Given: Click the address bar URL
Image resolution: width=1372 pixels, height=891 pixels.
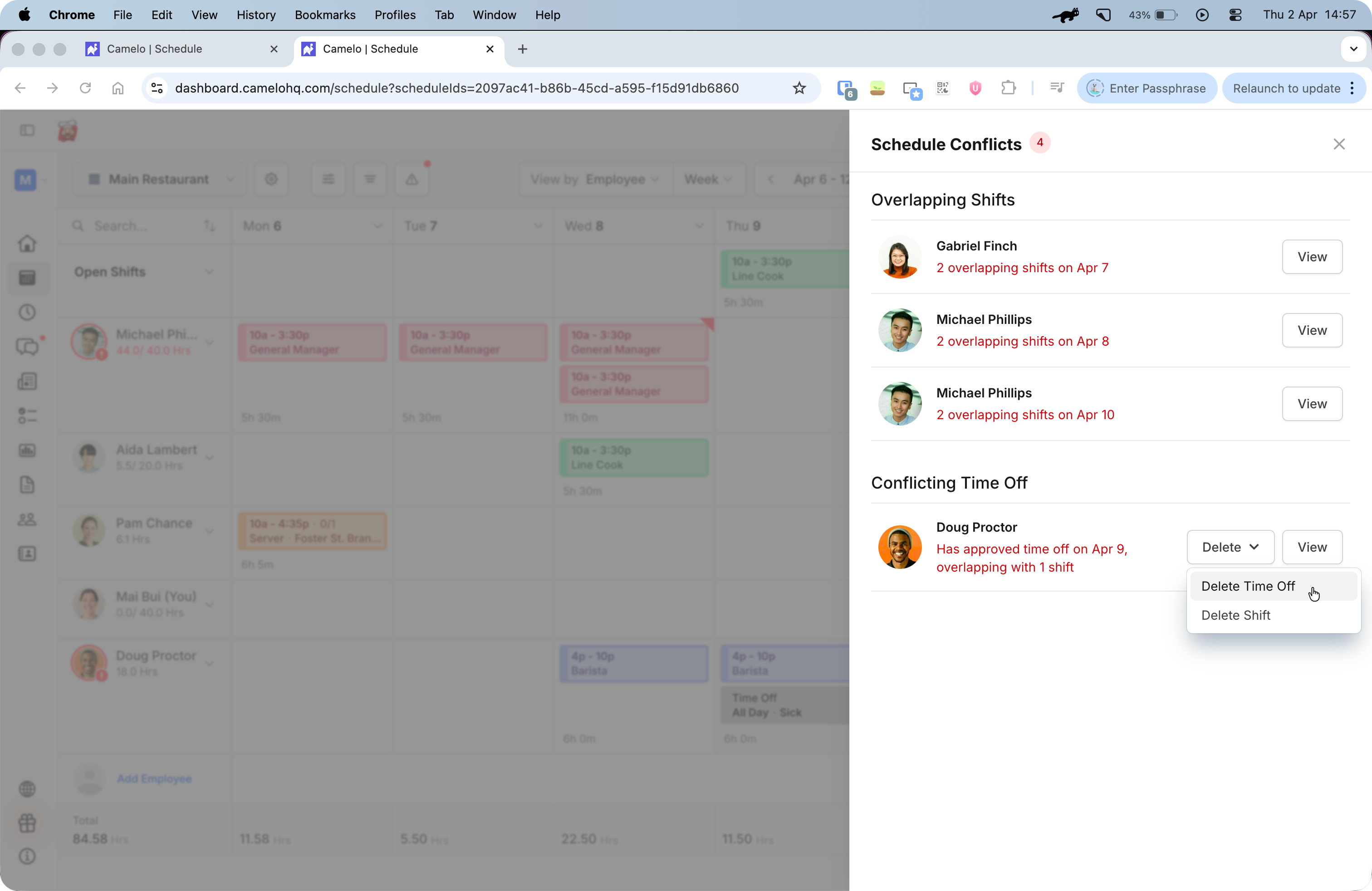Looking at the screenshot, I should pyautogui.click(x=457, y=88).
